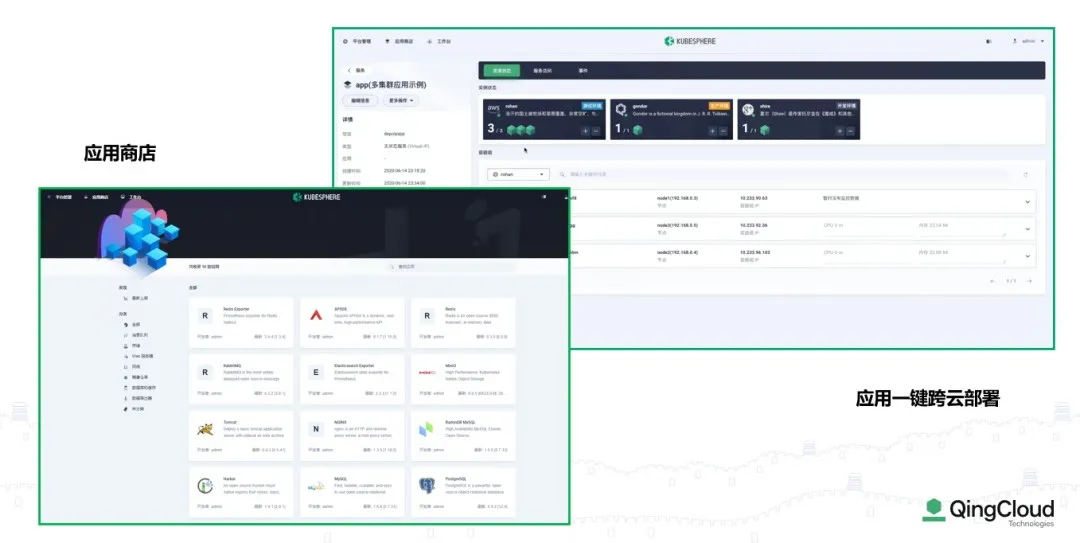Click the 编辑信息 button

click(x=360, y=101)
